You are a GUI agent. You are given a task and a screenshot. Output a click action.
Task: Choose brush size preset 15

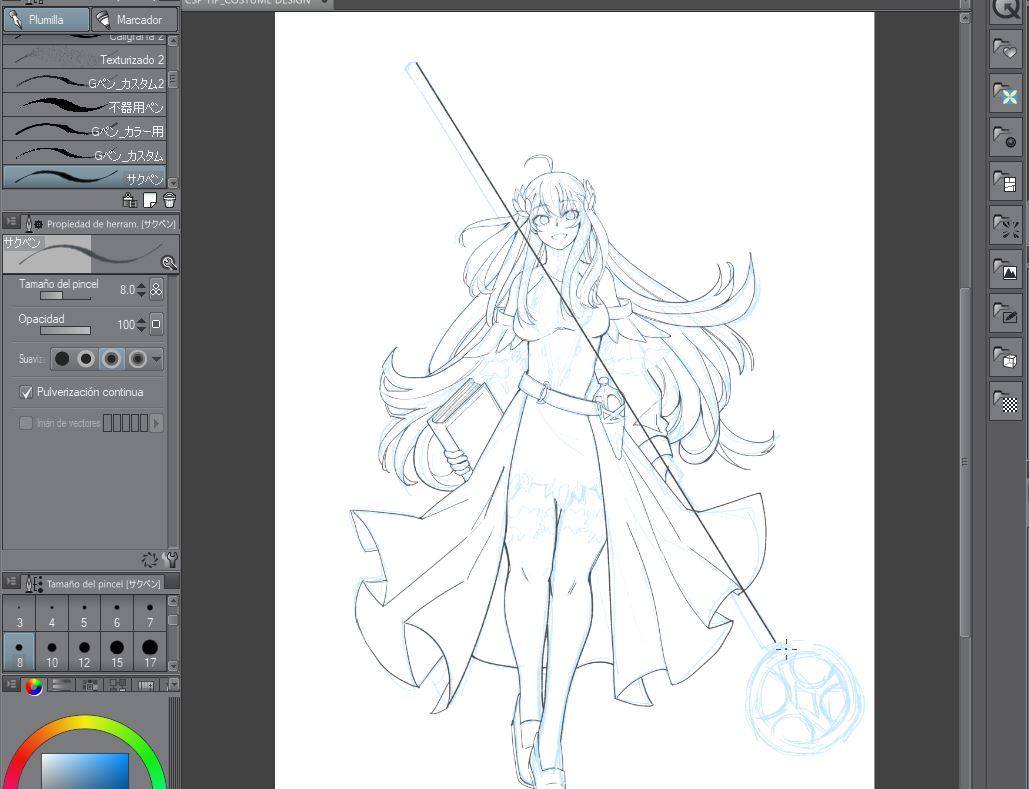coord(117,652)
